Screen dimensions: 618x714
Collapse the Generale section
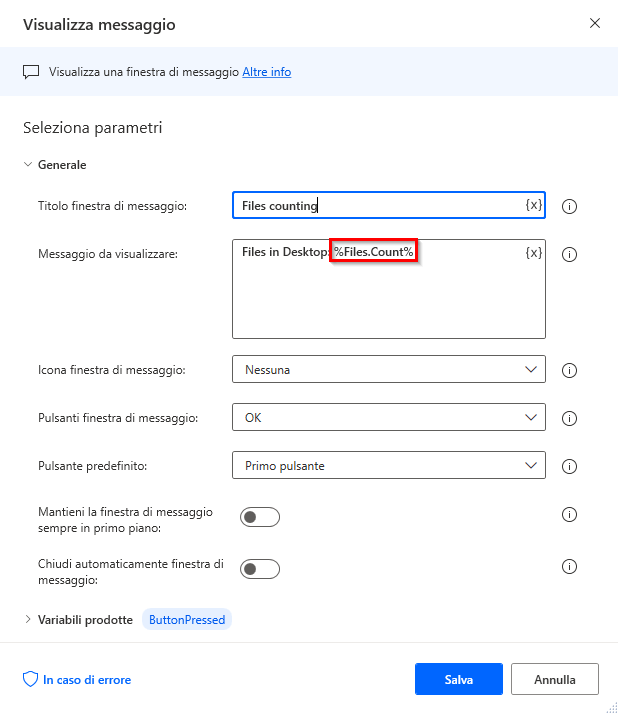pos(28,165)
